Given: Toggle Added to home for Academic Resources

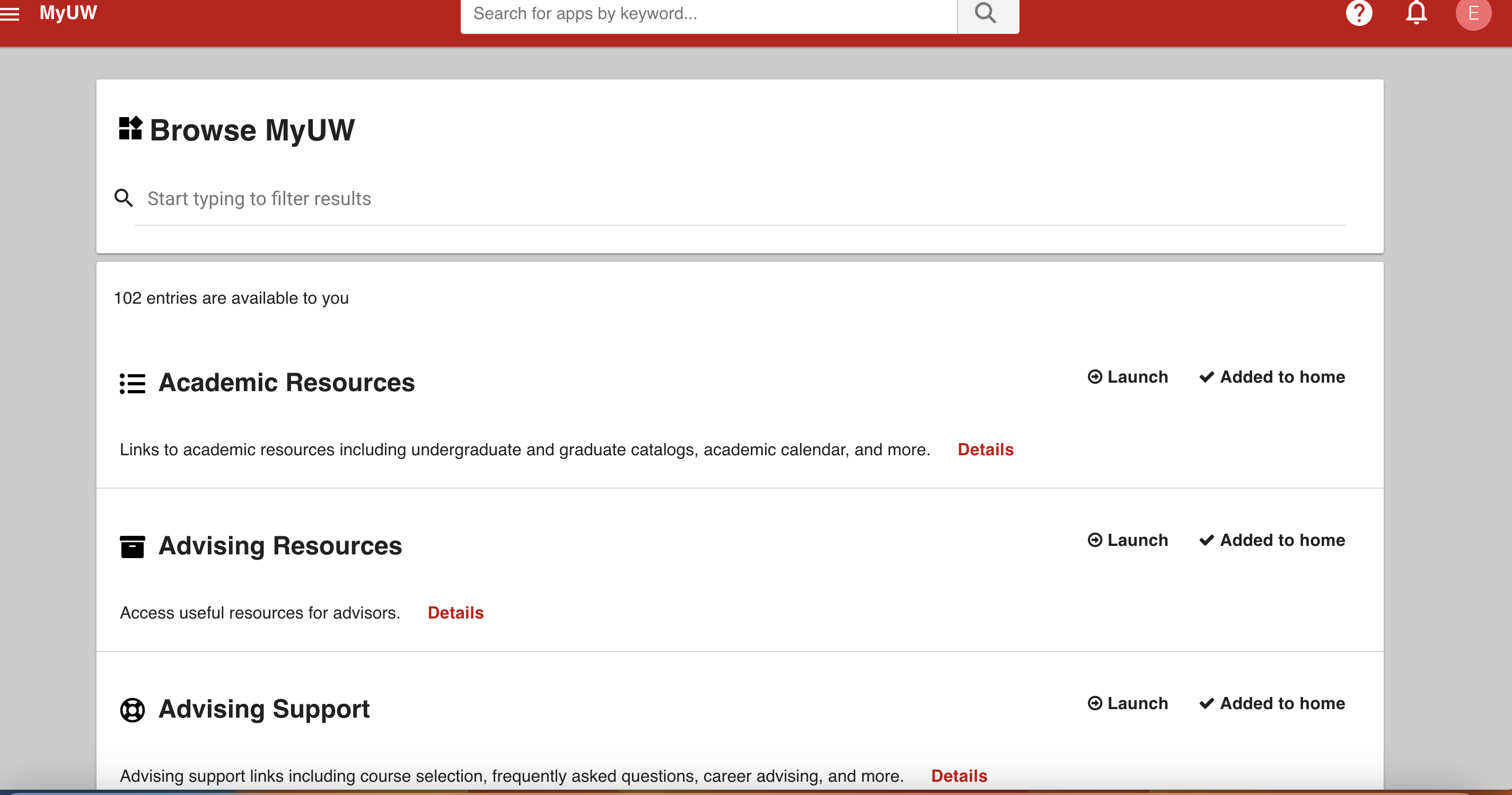Looking at the screenshot, I should pos(1272,377).
